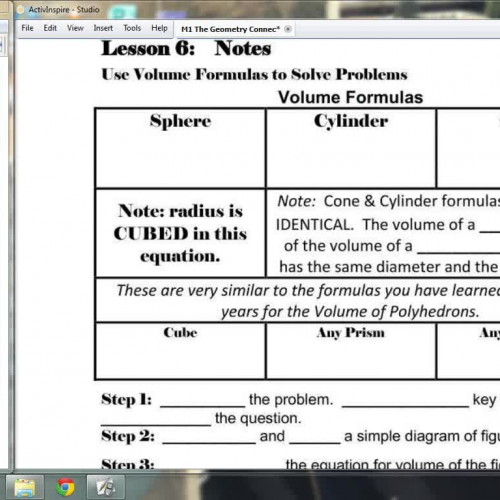Click the 'Note: radius is CUBED' text
The height and width of the screenshot is (500, 500).
click(x=180, y=233)
